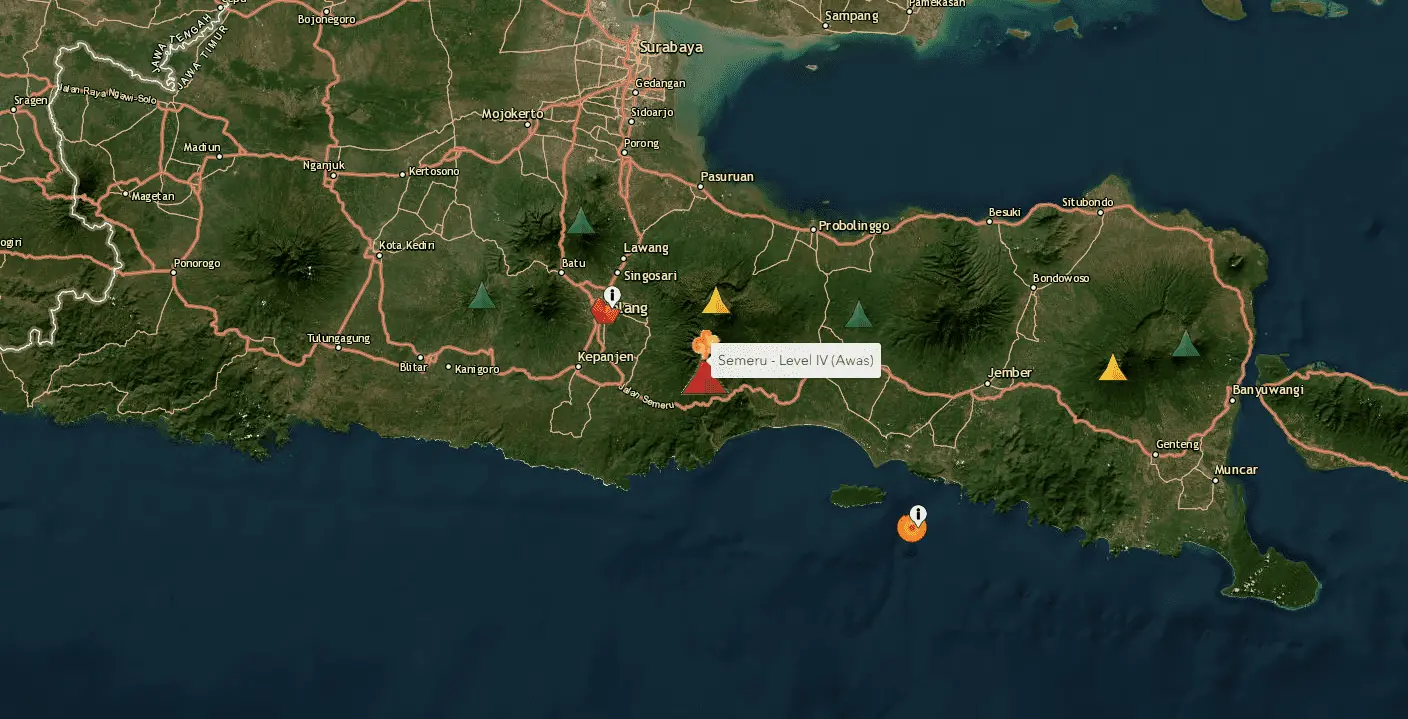Click the small island off the south coast
The width and height of the screenshot is (1408, 719).
858,496
